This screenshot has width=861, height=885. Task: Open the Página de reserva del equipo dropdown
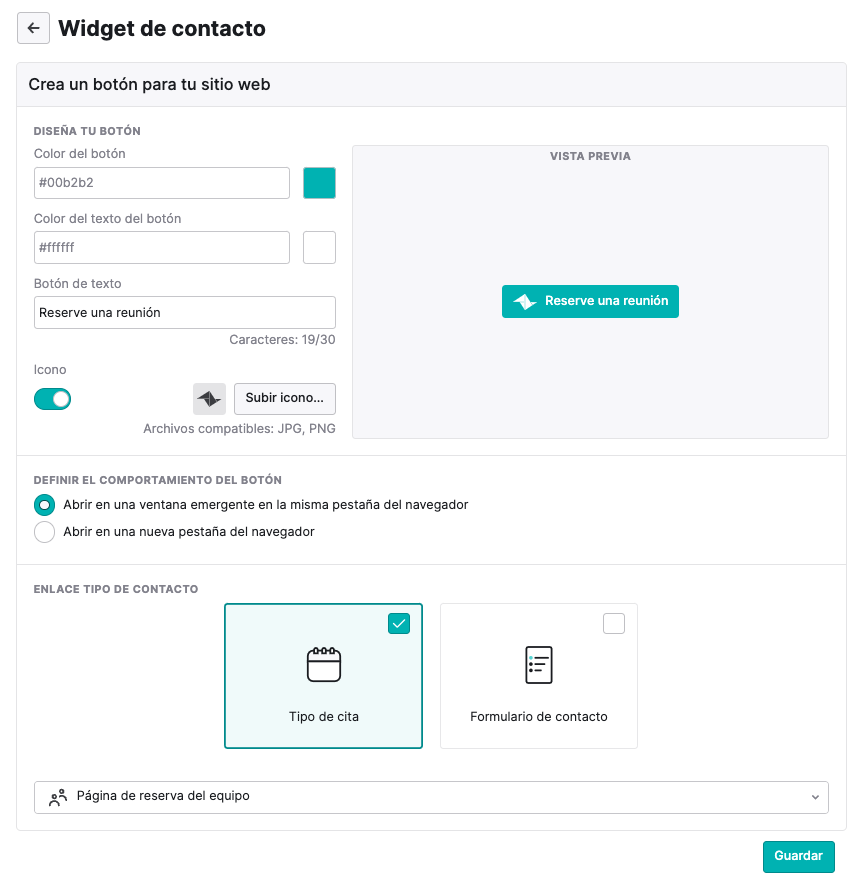click(431, 797)
